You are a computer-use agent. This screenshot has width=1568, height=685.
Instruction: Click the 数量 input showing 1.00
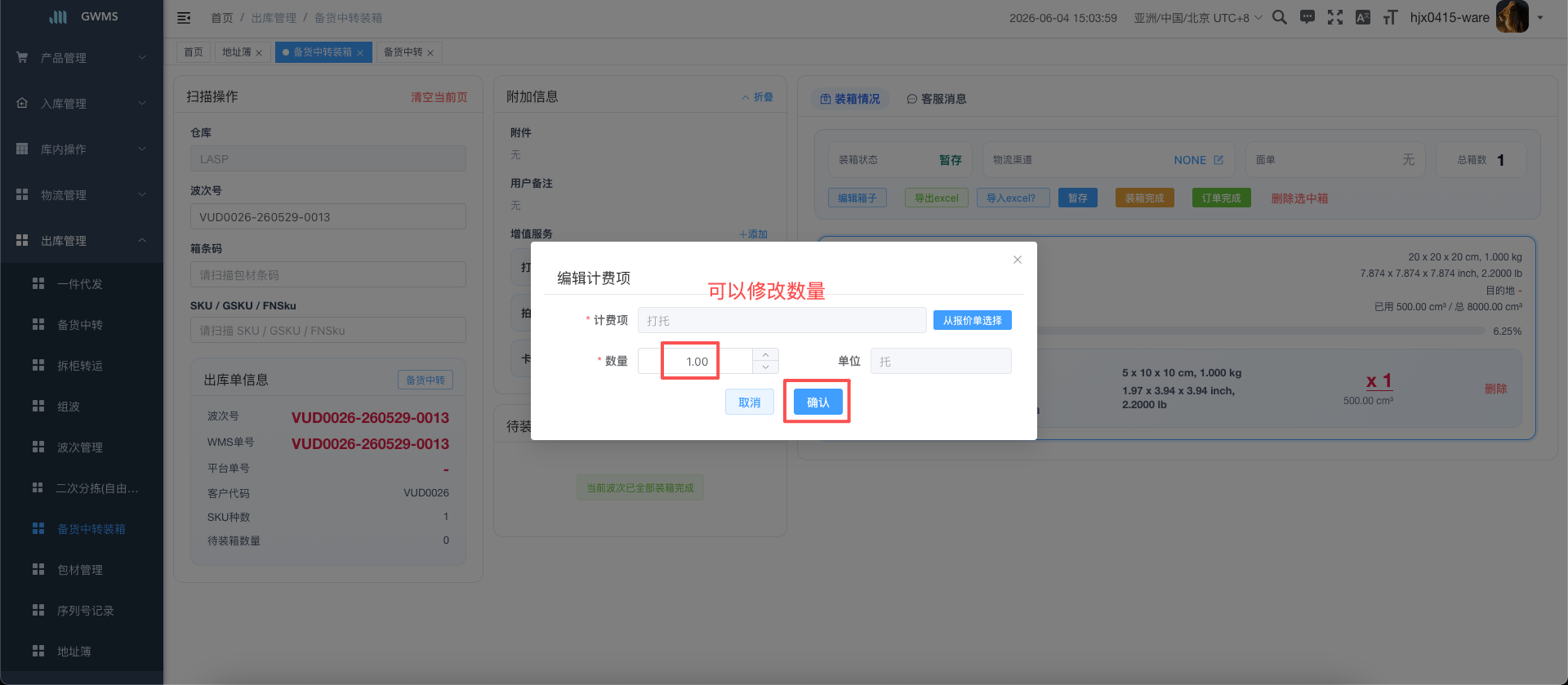[696, 361]
